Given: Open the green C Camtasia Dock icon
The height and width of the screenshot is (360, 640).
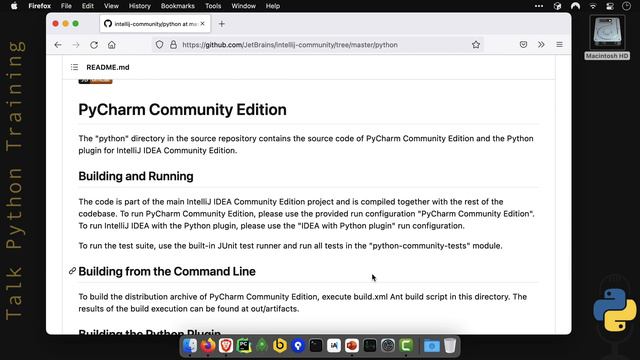Looking at the screenshot, I should click(x=406, y=346).
